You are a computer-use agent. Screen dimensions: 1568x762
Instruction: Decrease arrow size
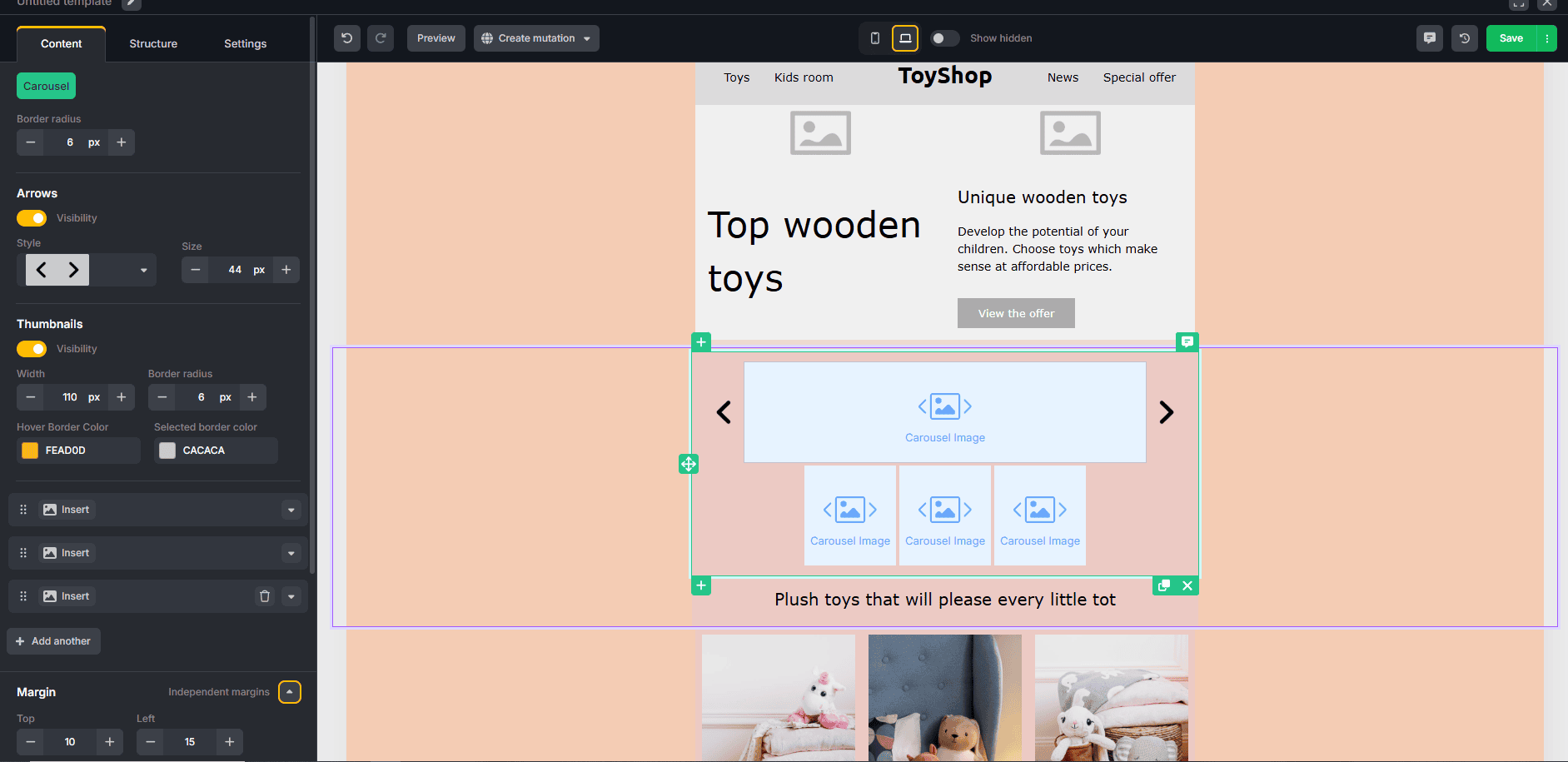(x=196, y=270)
